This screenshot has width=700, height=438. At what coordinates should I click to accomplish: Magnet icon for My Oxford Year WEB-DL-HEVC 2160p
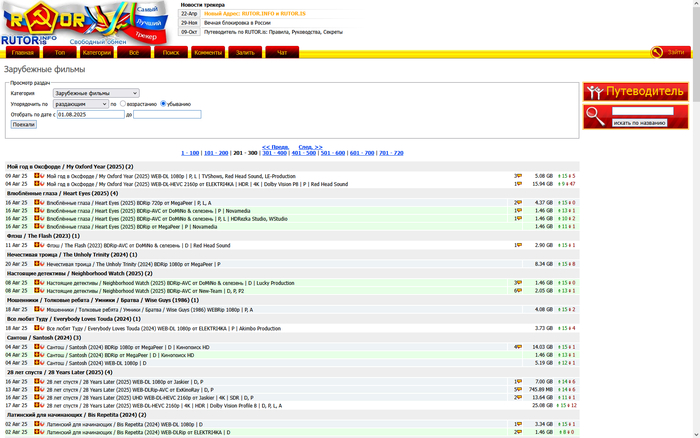42,184
